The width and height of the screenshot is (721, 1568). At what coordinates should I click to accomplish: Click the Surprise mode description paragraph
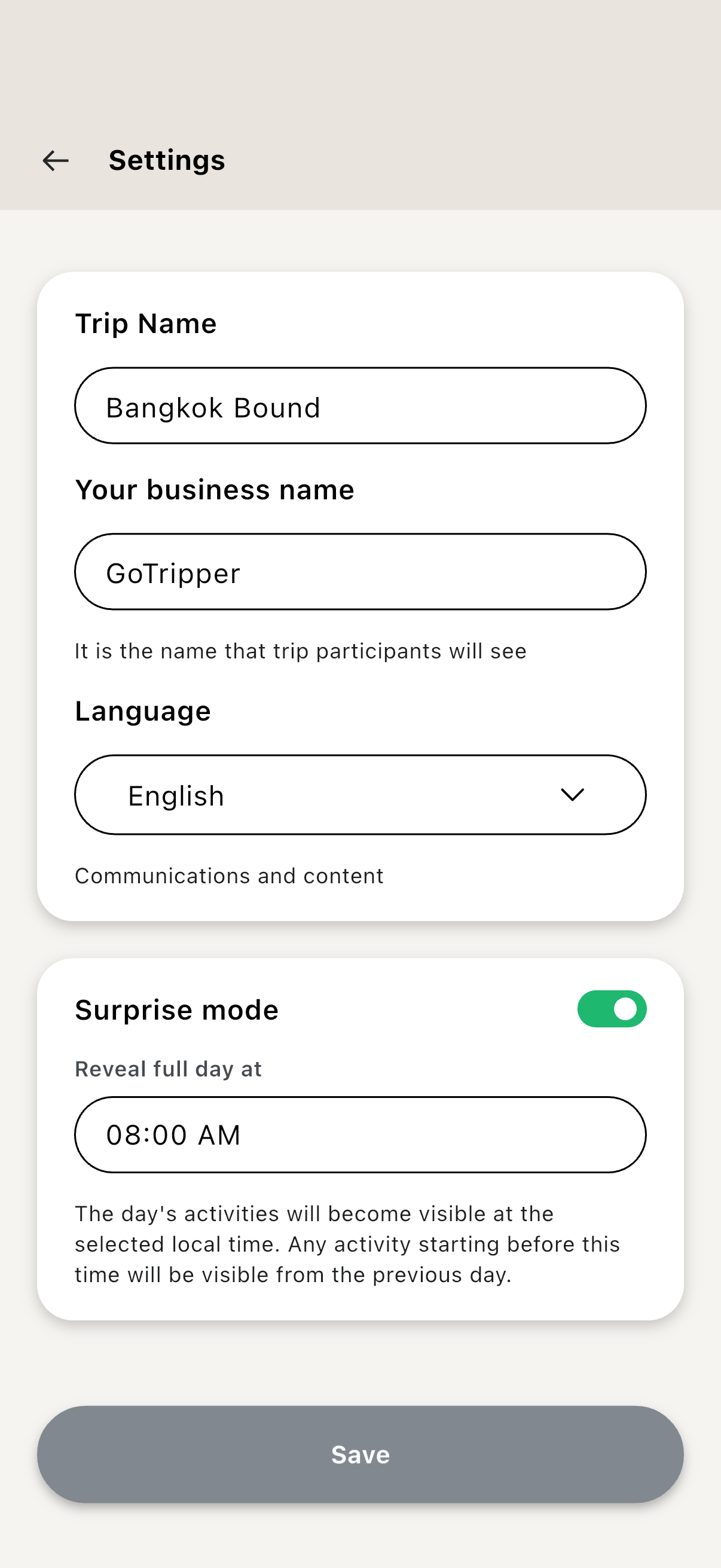347,1244
